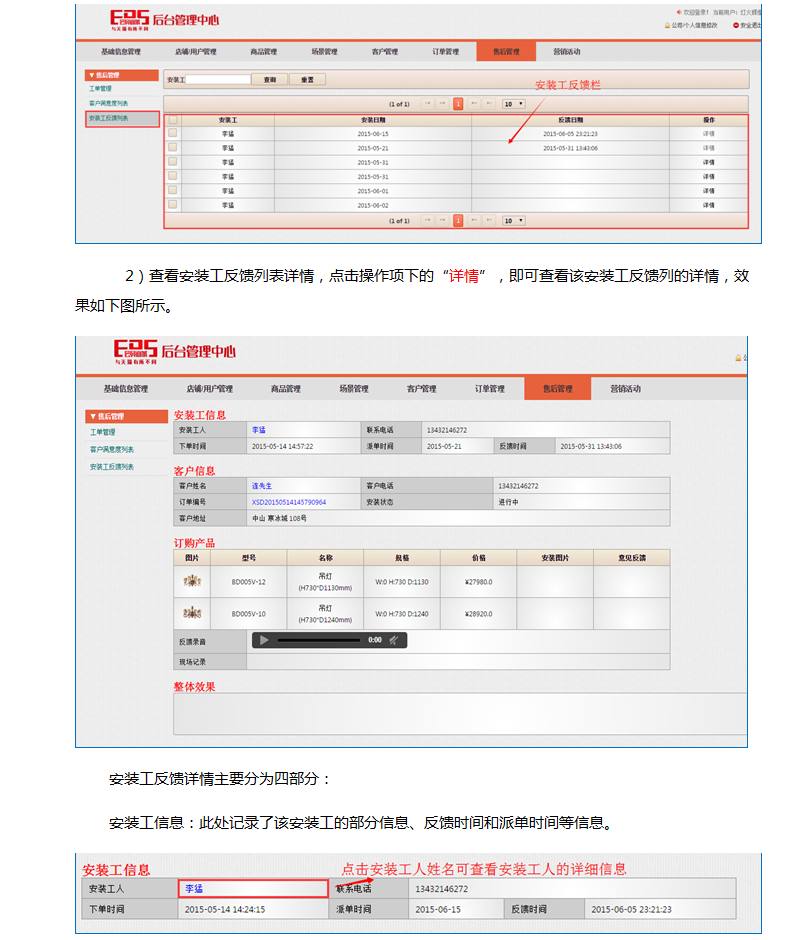Open 详情 for the 2015-05-21 install row
The width and height of the screenshot is (800, 940).
pos(709,148)
